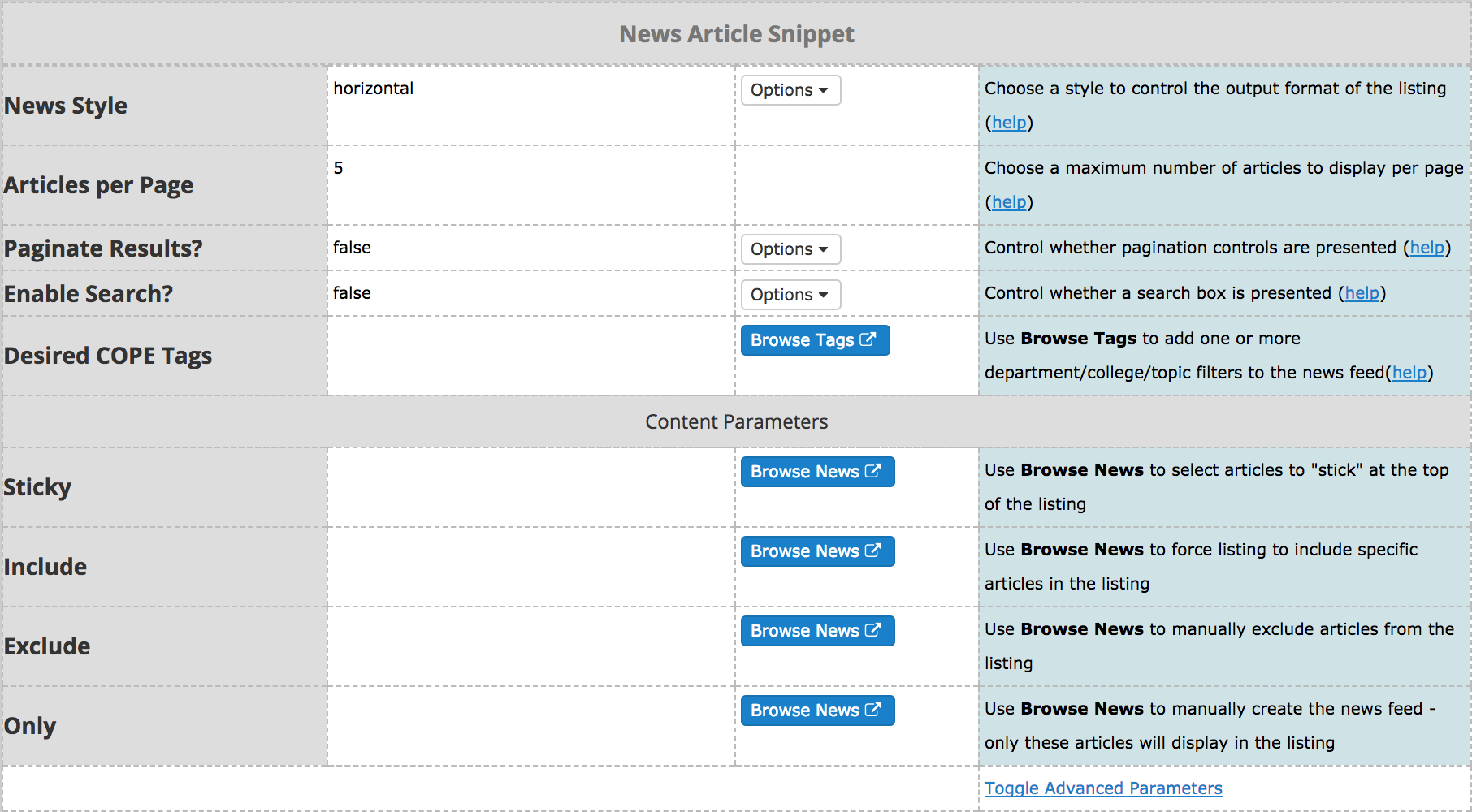Open the Enable Search Options dropdown
The width and height of the screenshot is (1472, 812).
(x=790, y=295)
